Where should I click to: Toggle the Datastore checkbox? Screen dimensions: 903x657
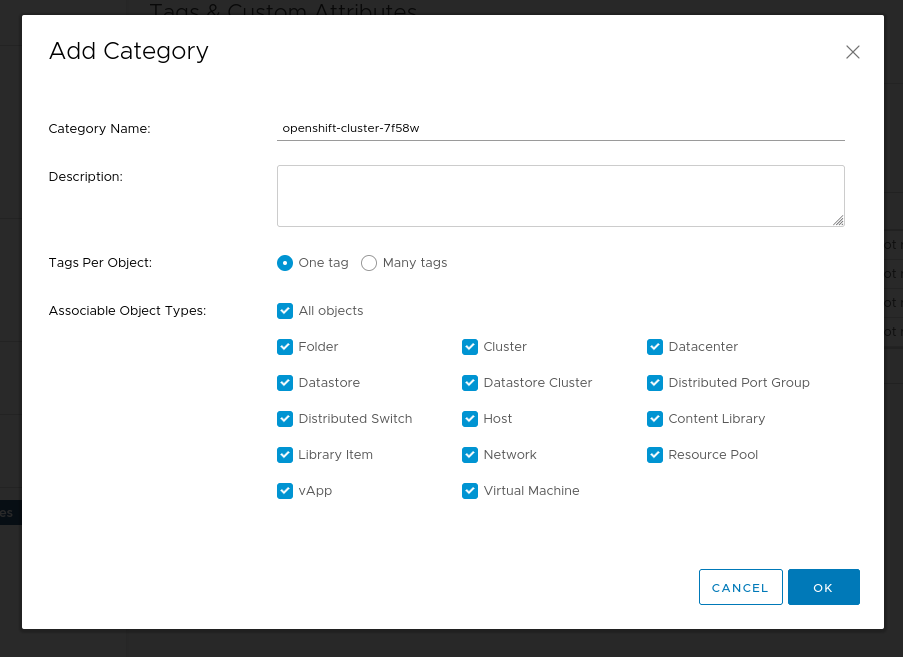(x=285, y=383)
